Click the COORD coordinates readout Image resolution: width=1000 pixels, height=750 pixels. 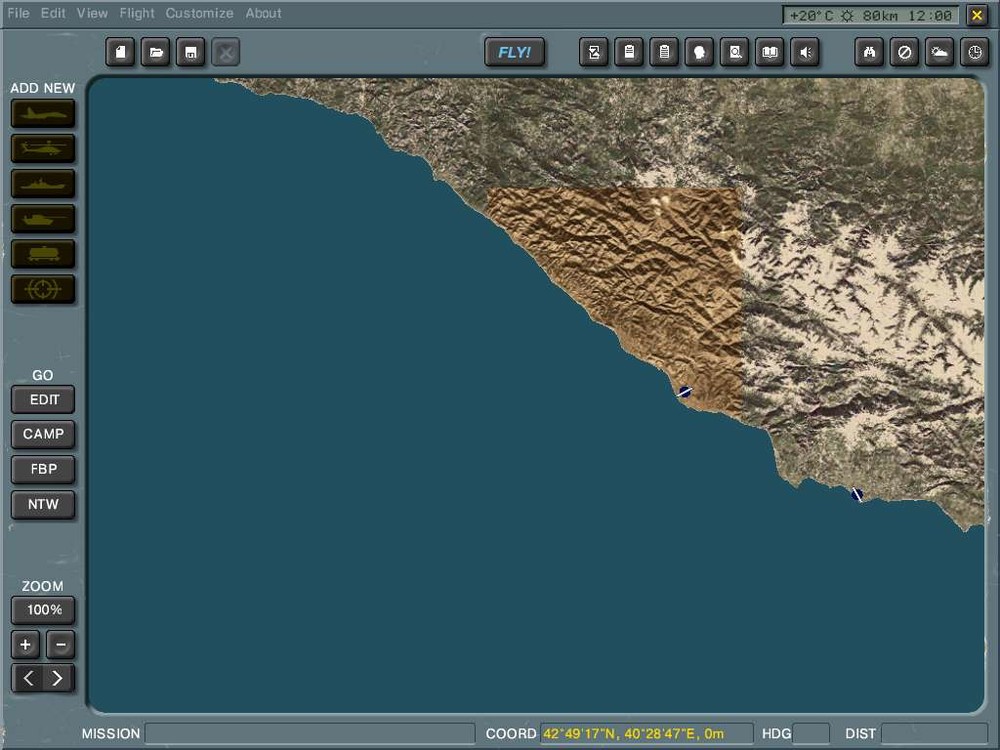point(647,733)
